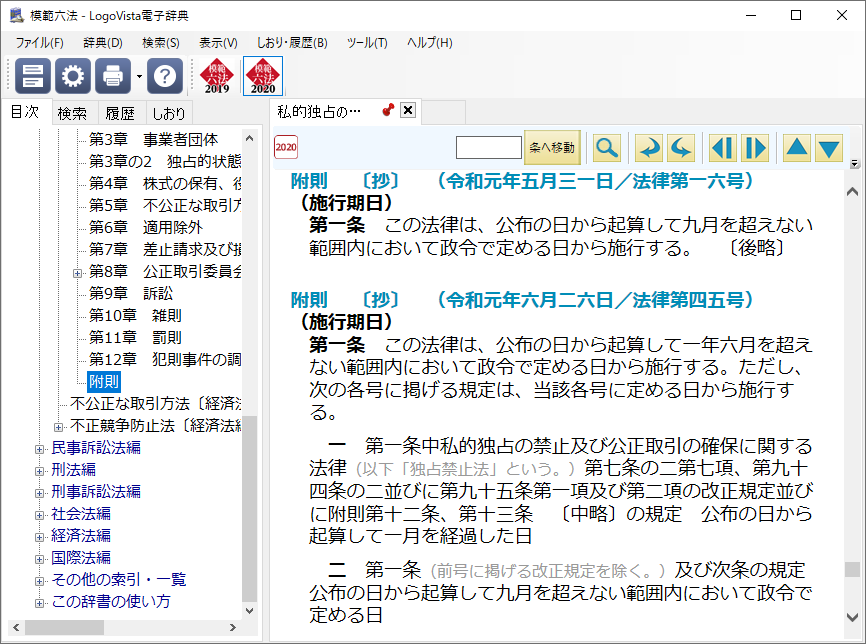This screenshot has height=644, width=866.
Task: Select 第3章の2 独占的状態 in the tree
Action: click(x=165, y=161)
